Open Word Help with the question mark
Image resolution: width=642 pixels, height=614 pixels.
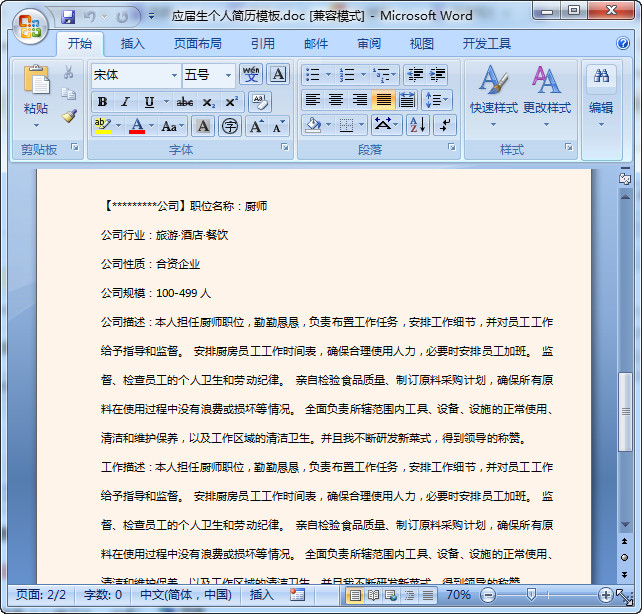click(x=623, y=43)
